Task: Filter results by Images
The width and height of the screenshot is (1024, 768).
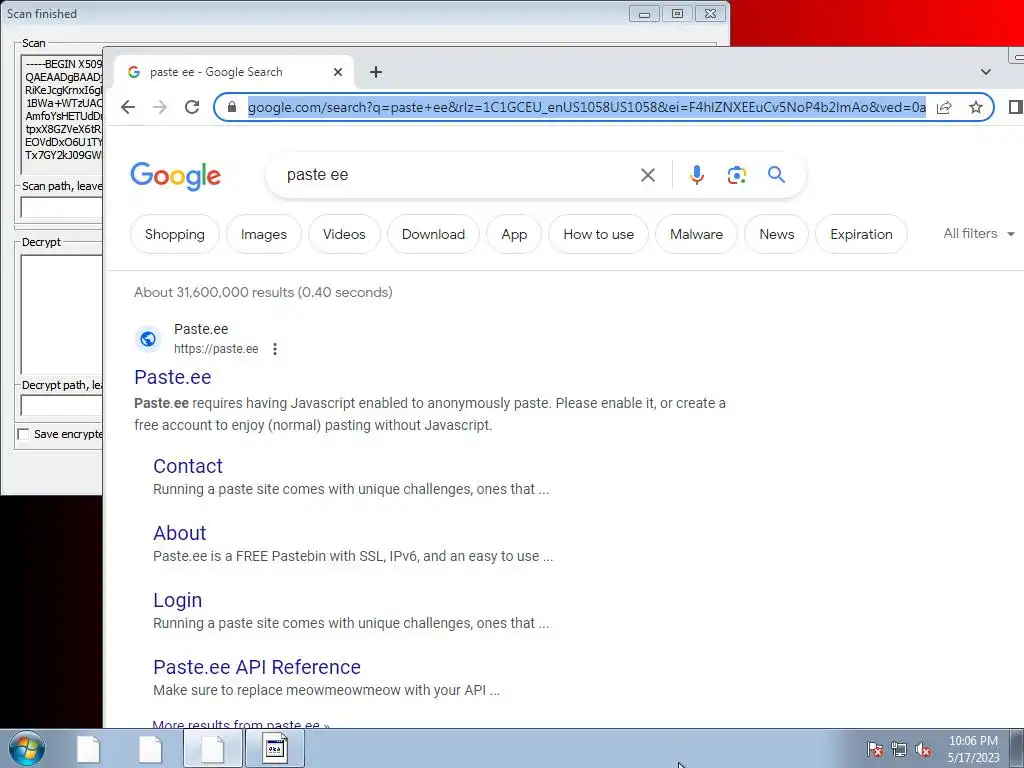Action: (264, 234)
